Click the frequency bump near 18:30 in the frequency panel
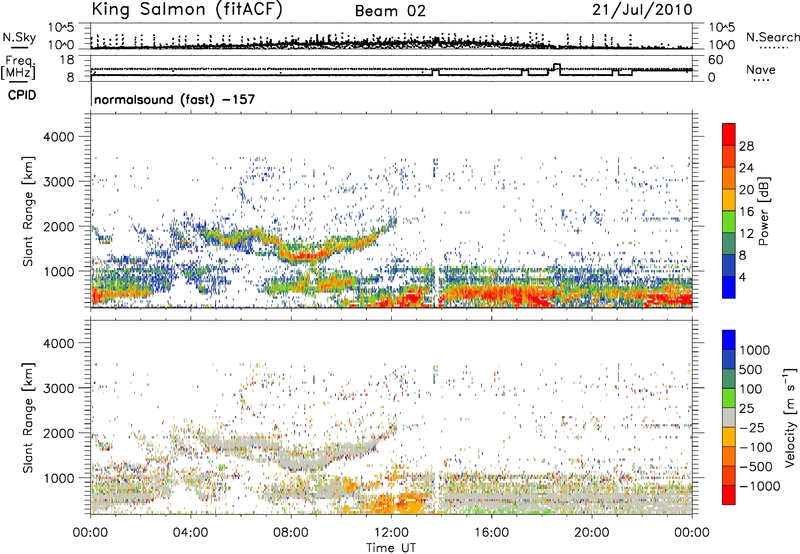 557,67
